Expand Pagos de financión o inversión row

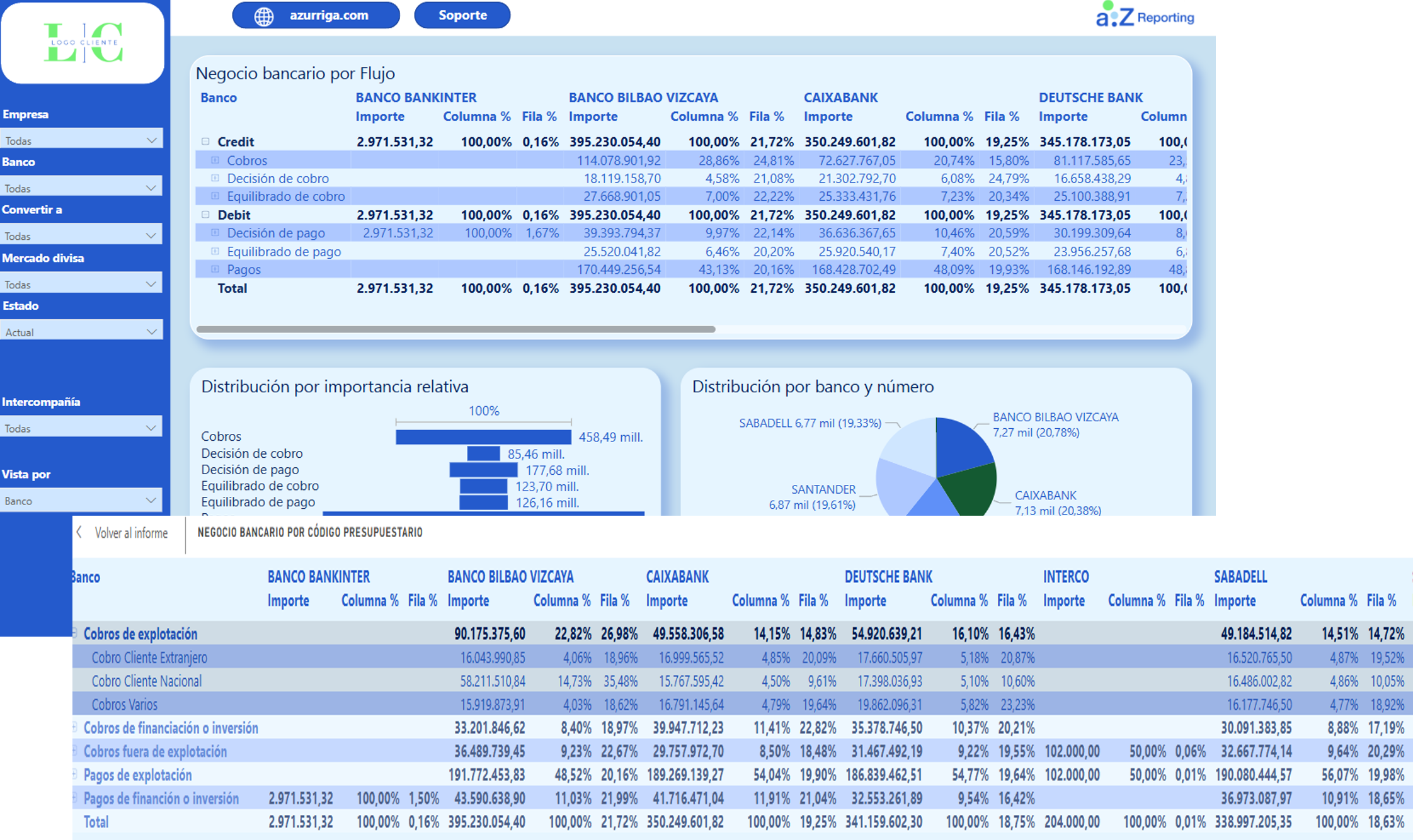(75, 798)
